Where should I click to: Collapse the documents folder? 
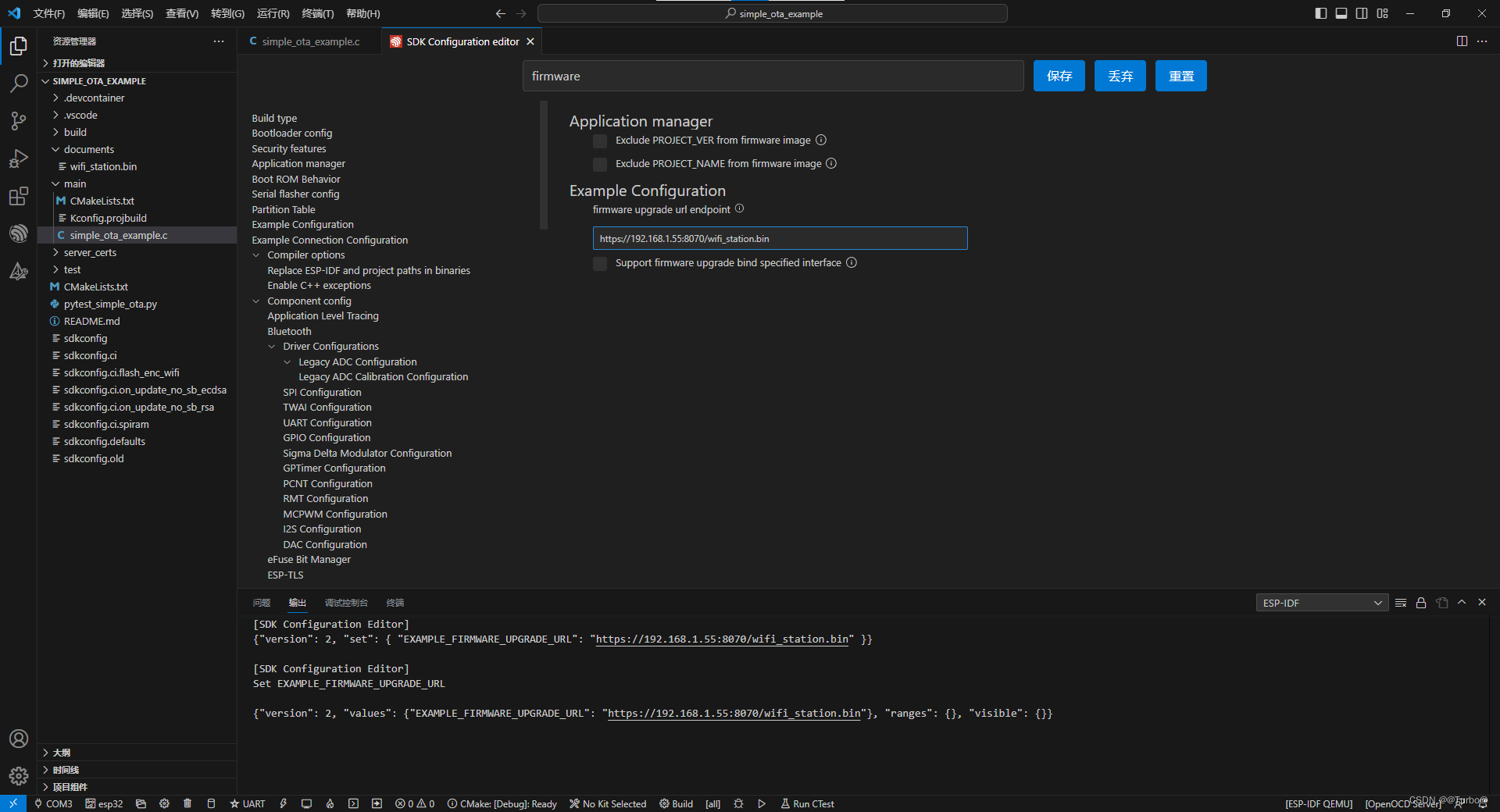88,149
